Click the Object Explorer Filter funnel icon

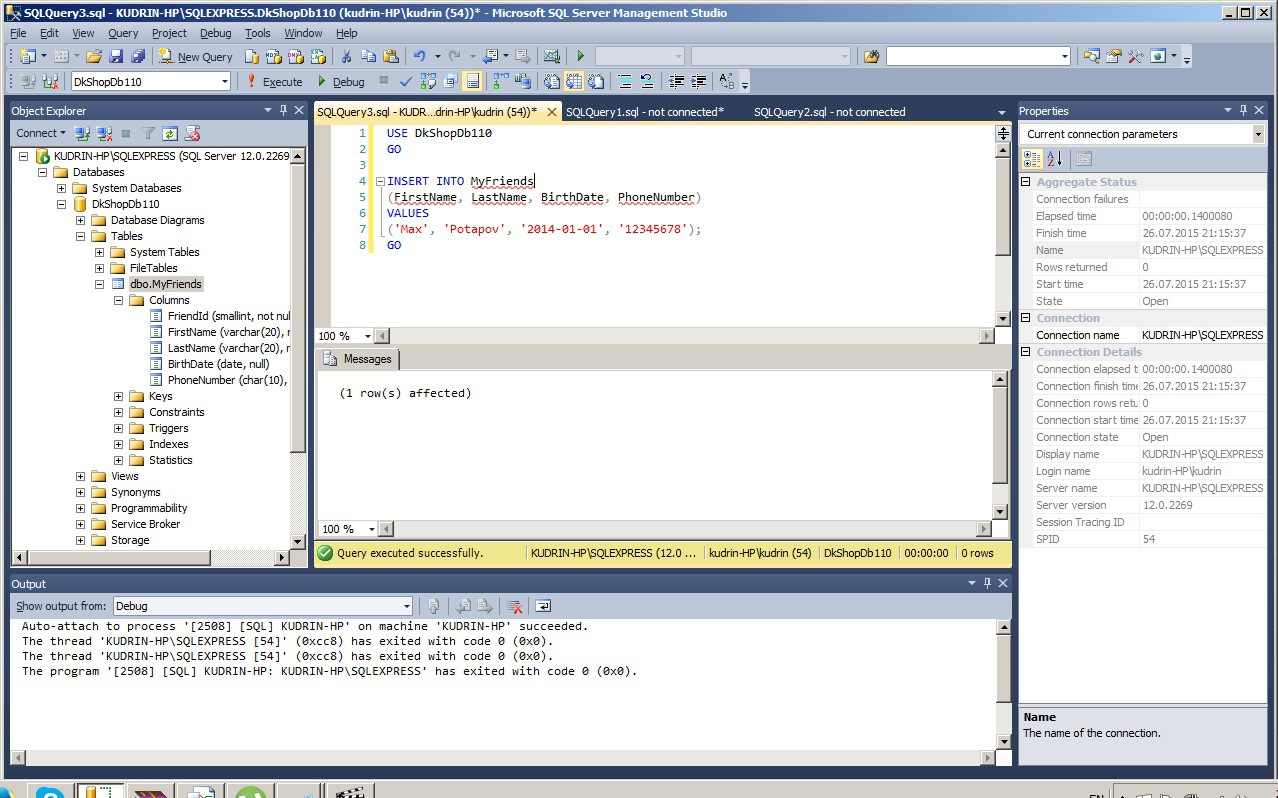(148, 133)
